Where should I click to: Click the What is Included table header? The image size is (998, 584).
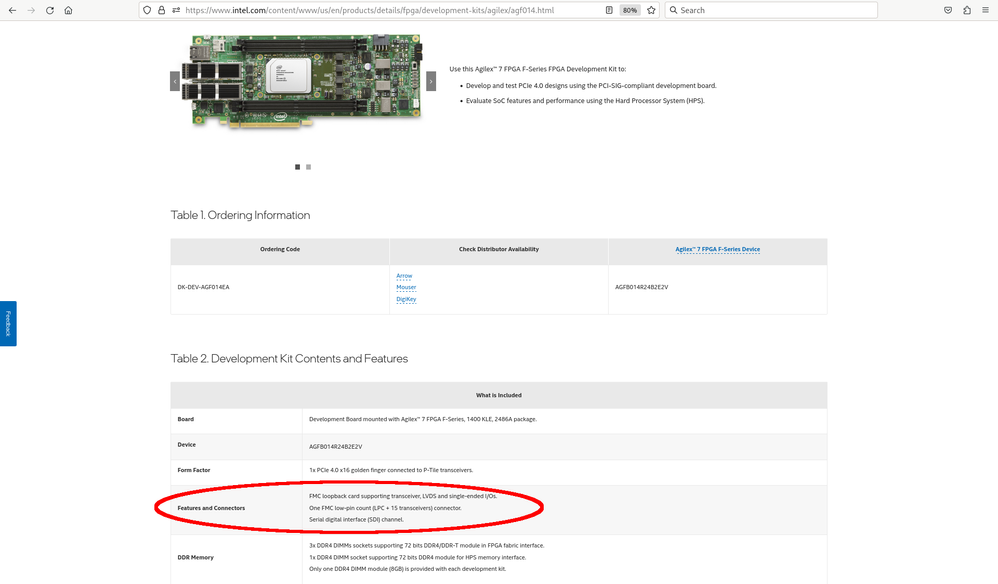pos(499,396)
